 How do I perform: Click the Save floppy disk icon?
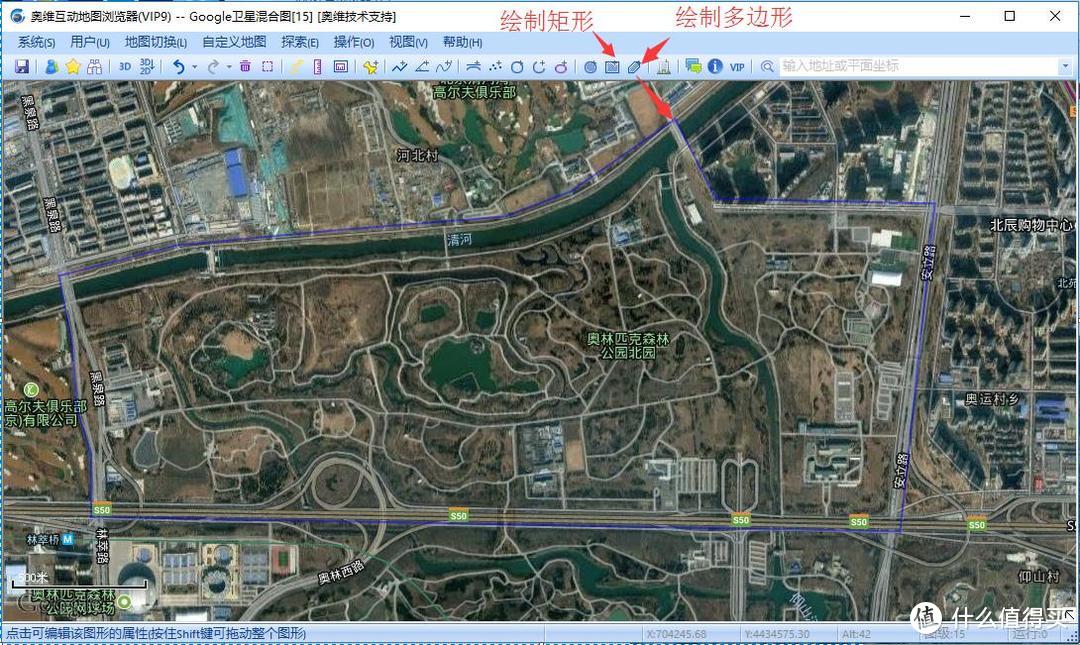point(22,66)
